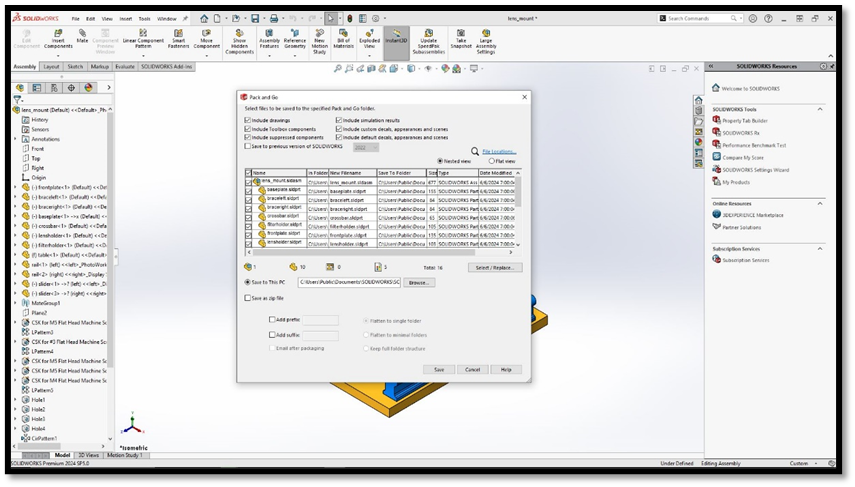
Task: Open the Exploded View dropdown arrow
Action: pyautogui.click(x=369, y=55)
